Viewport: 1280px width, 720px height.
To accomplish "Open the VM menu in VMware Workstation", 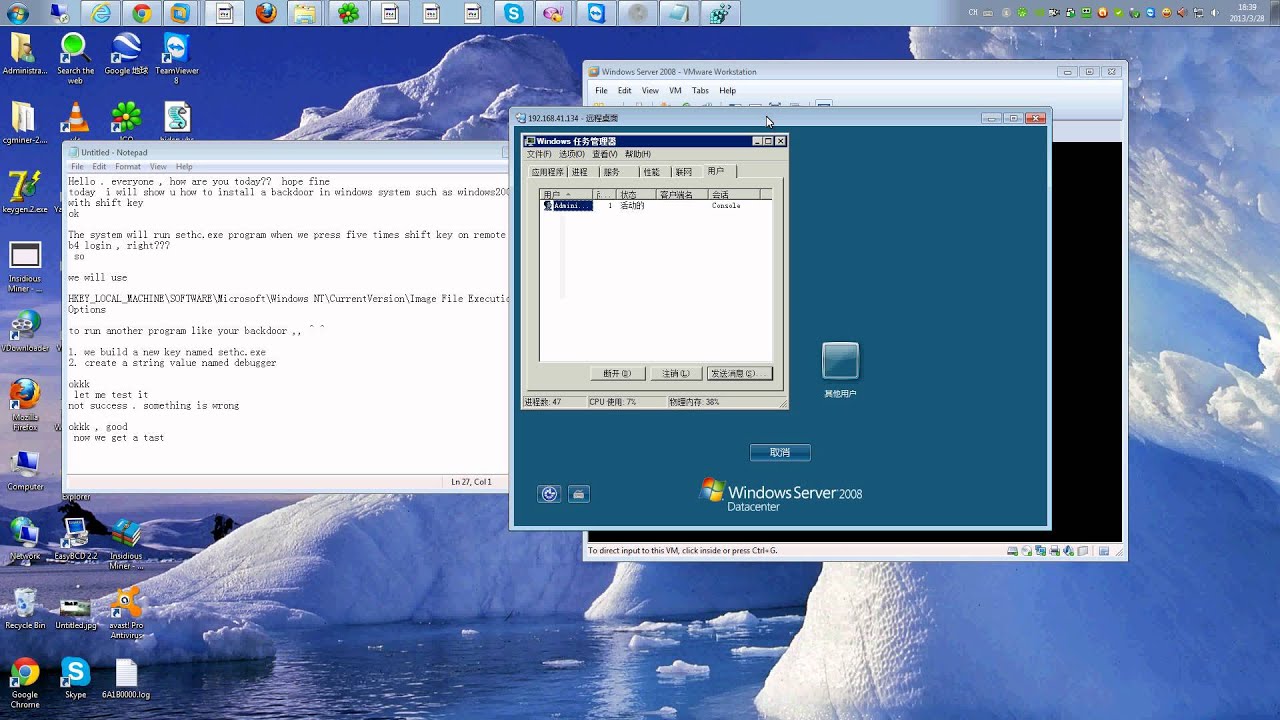I will click(x=675, y=90).
